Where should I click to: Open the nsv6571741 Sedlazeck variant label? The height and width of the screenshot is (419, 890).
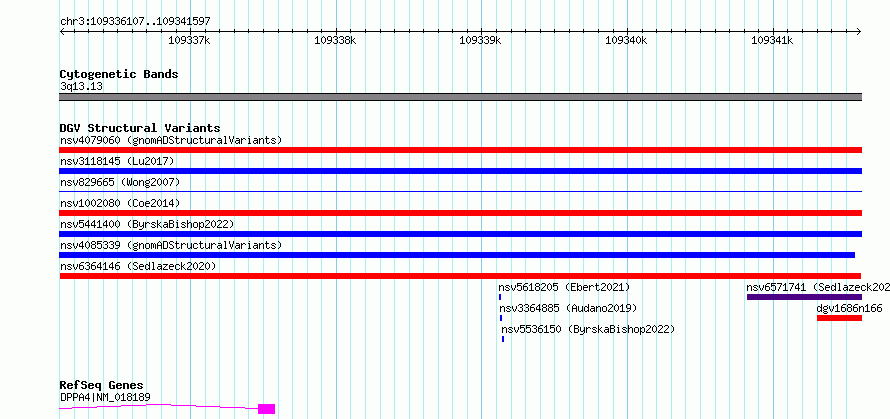click(818, 287)
